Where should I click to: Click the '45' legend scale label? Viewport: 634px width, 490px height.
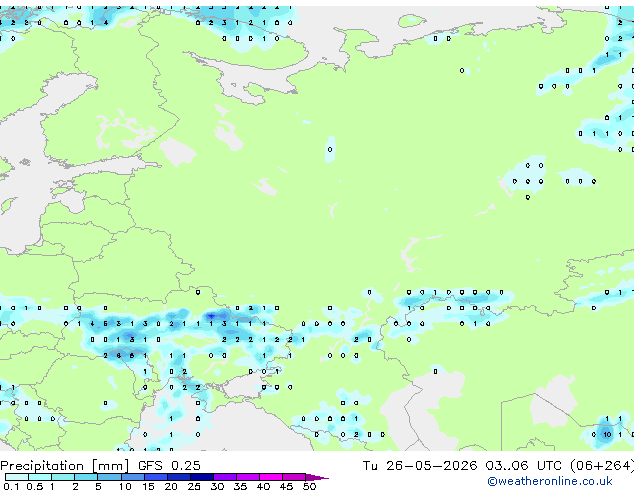286,486
